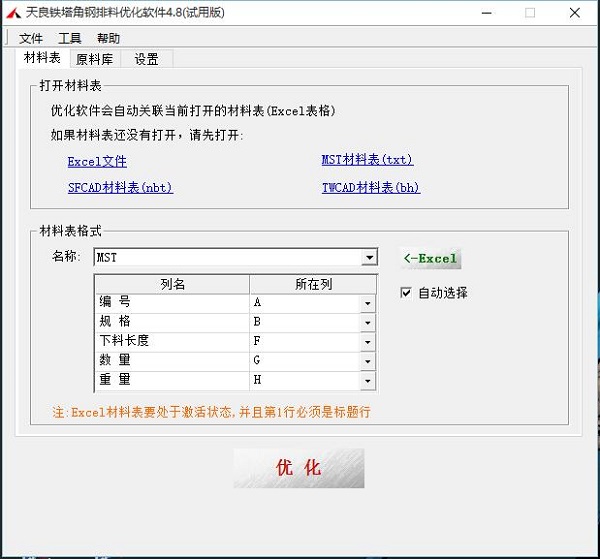This screenshot has width=600, height=559.
Task: Switch to the 材料表 tab
Action: pyautogui.click(x=42, y=58)
